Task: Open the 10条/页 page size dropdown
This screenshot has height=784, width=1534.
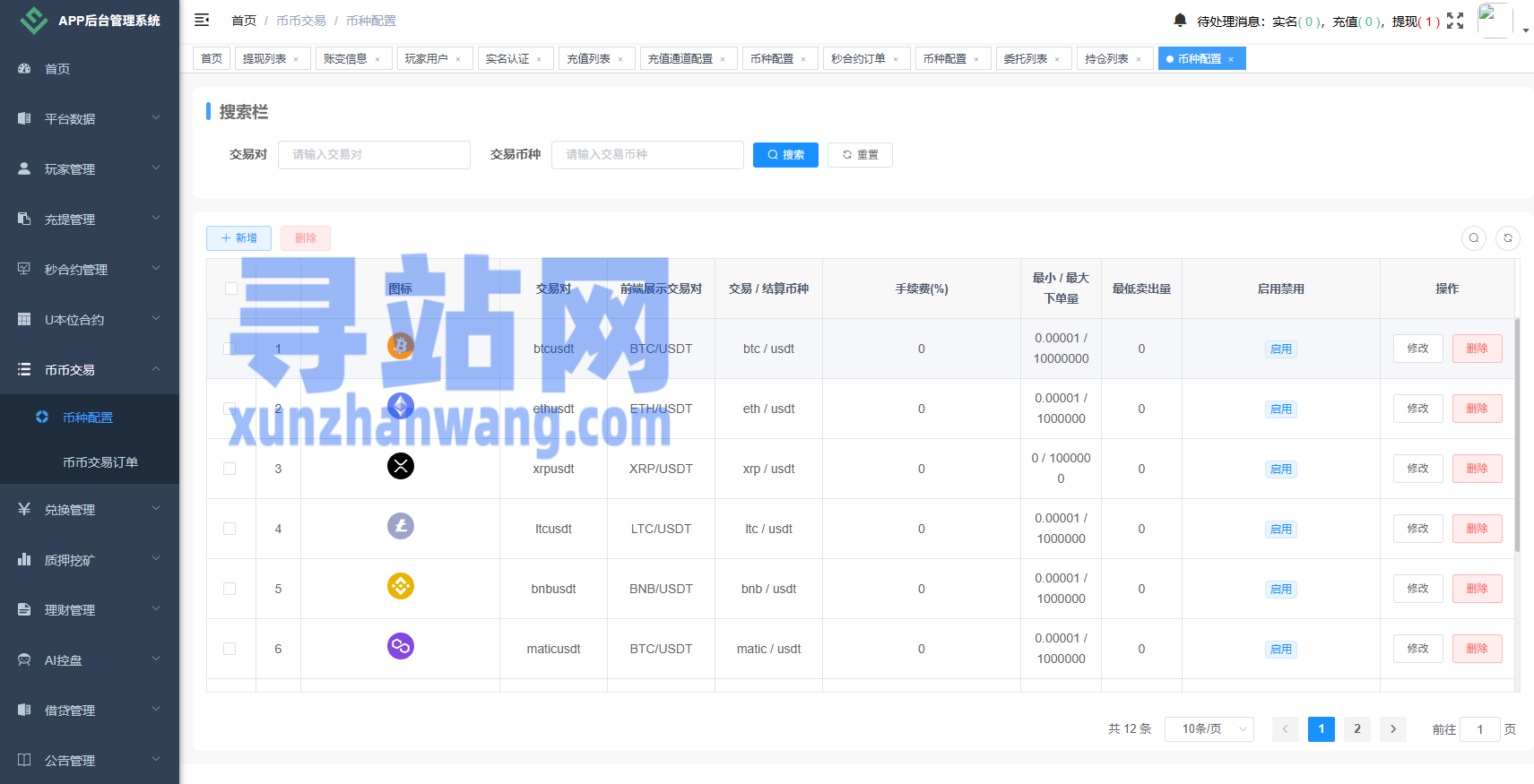Action: point(1209,729)
